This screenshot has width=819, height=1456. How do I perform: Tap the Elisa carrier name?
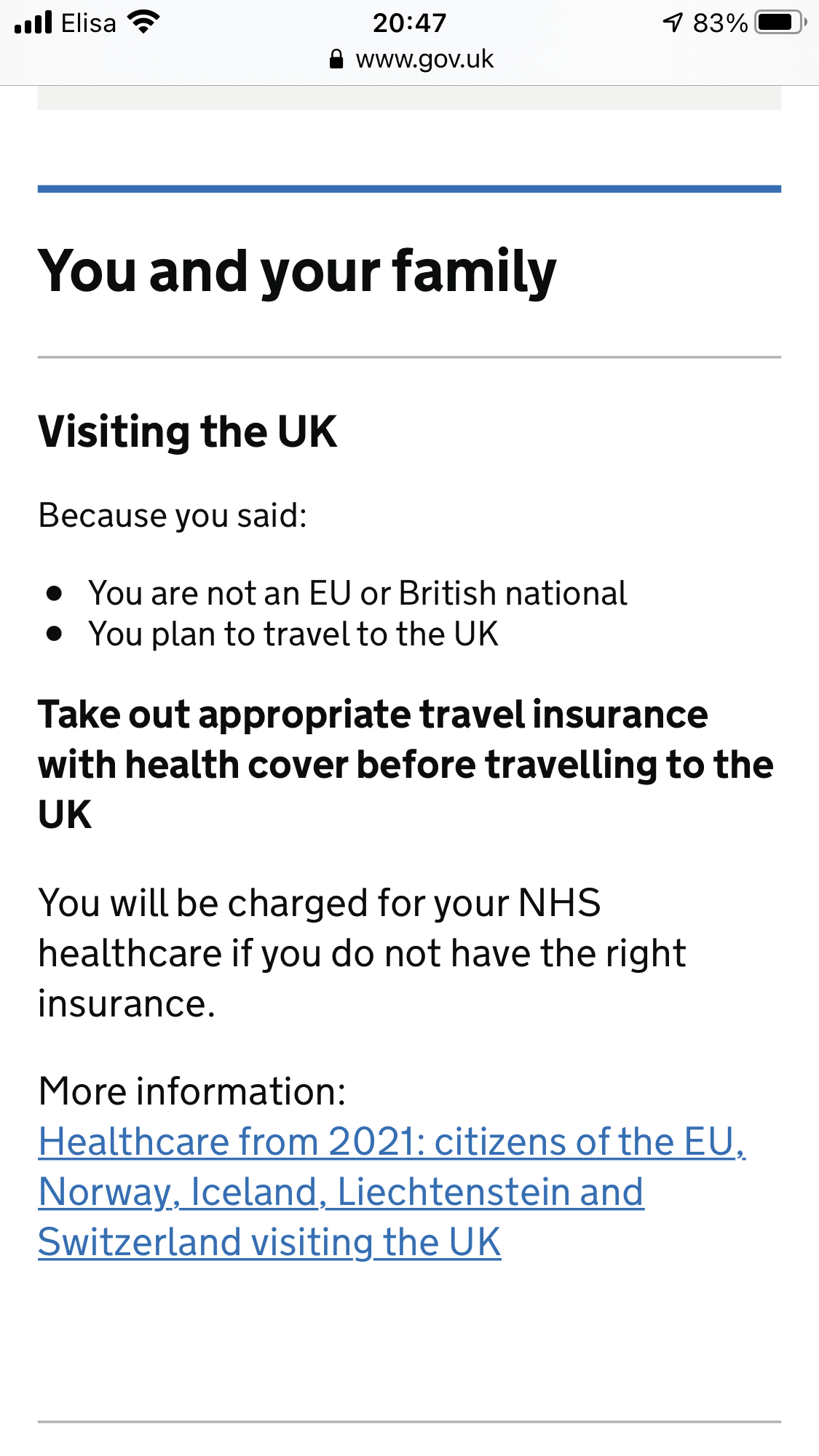click(88, 23)
